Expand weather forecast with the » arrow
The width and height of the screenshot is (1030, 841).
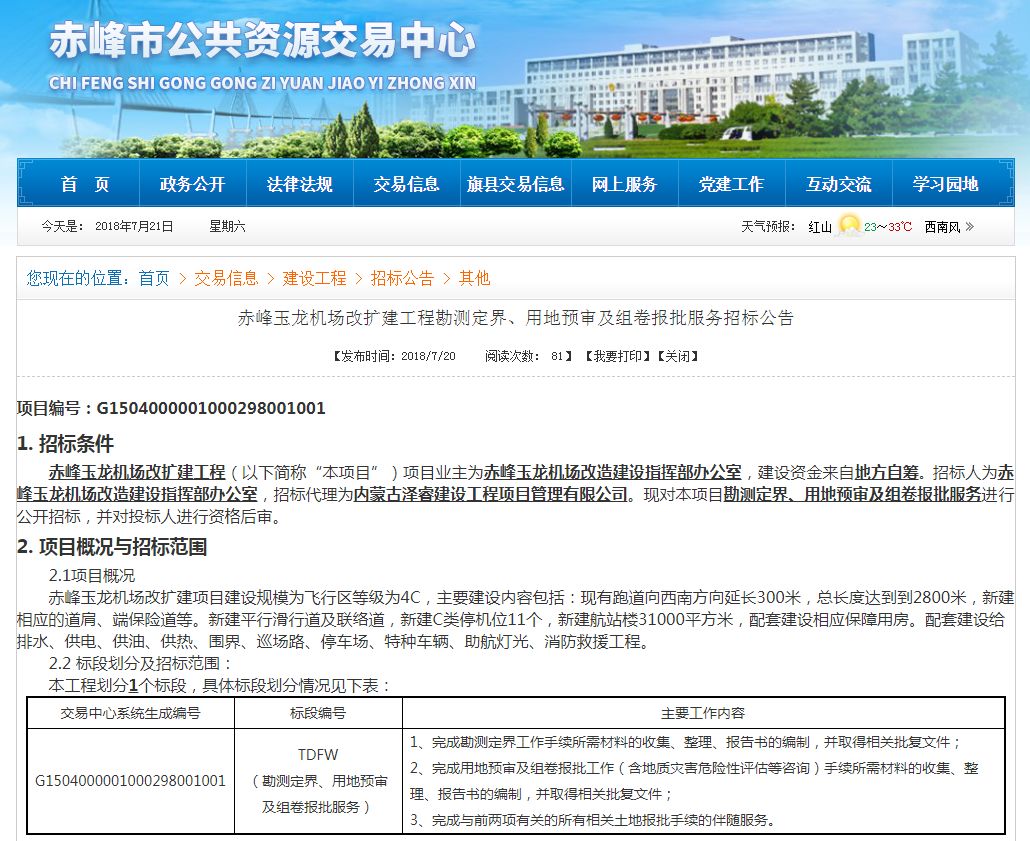(x=970, y=227)
